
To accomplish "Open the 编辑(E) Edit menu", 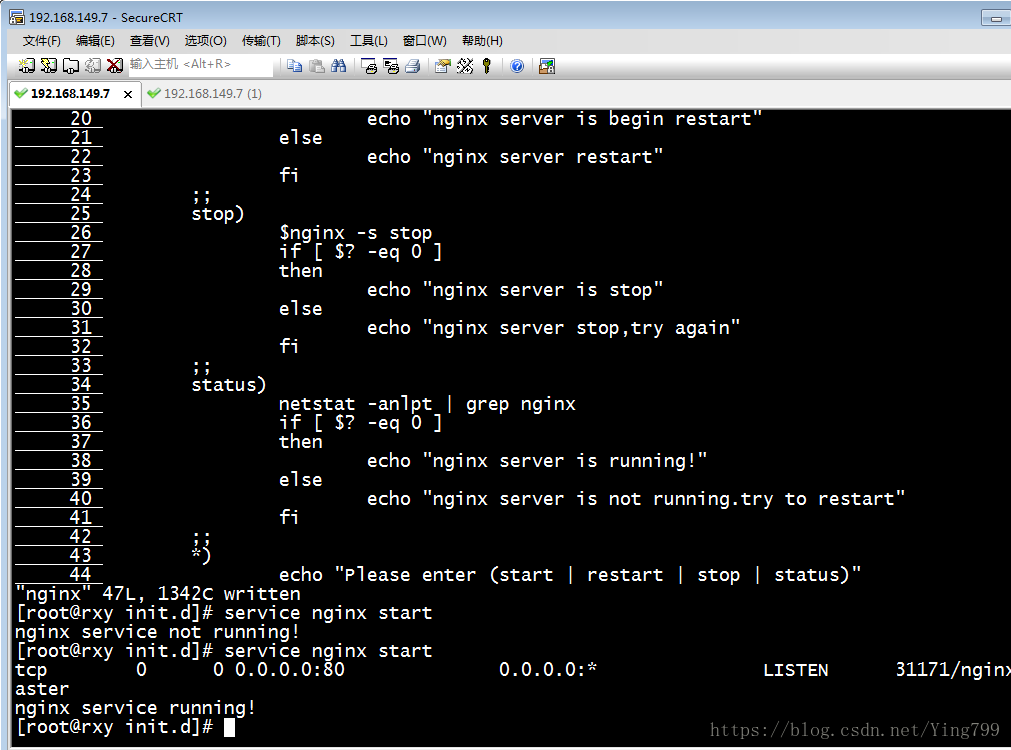I will click(95, 41).
